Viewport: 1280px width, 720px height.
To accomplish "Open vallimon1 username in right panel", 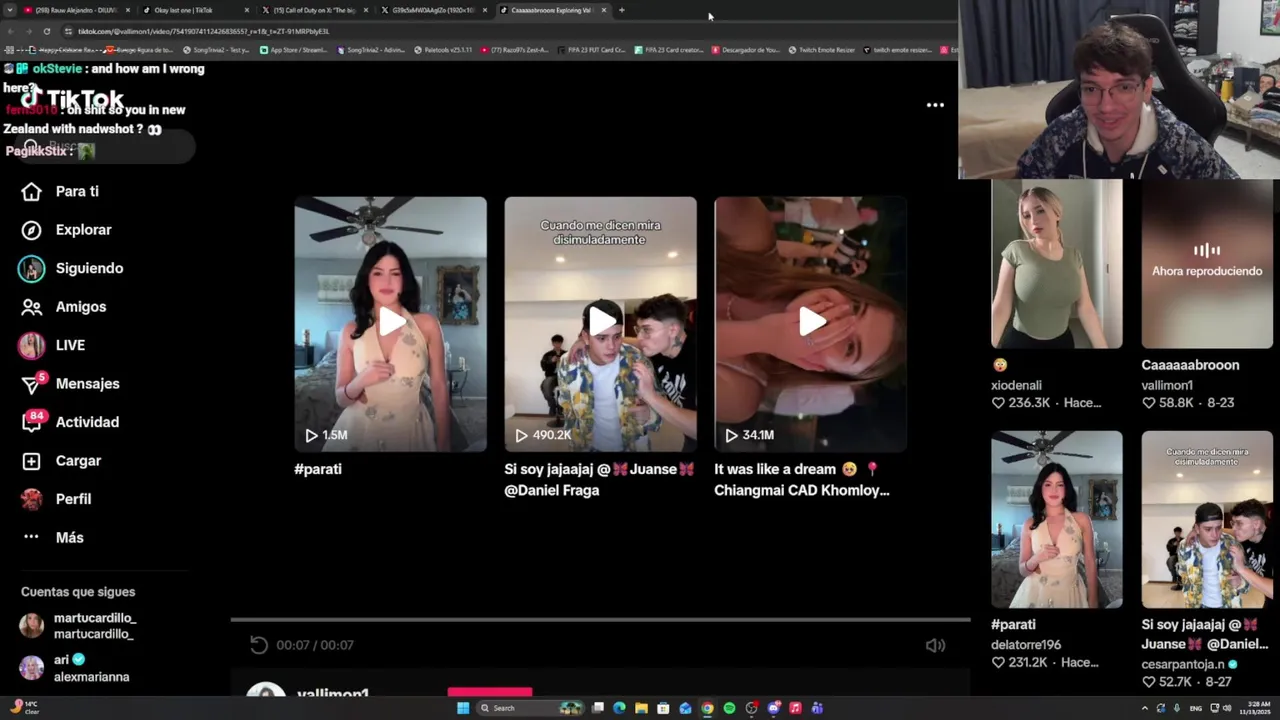I will [1167, 385].
